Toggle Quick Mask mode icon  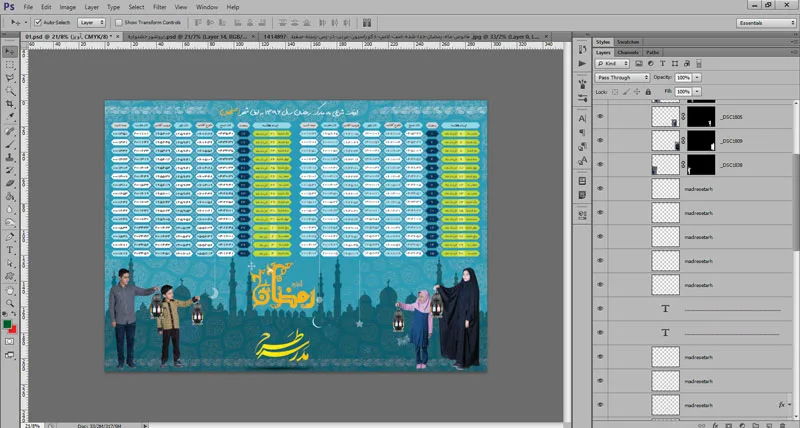(10, 342)
